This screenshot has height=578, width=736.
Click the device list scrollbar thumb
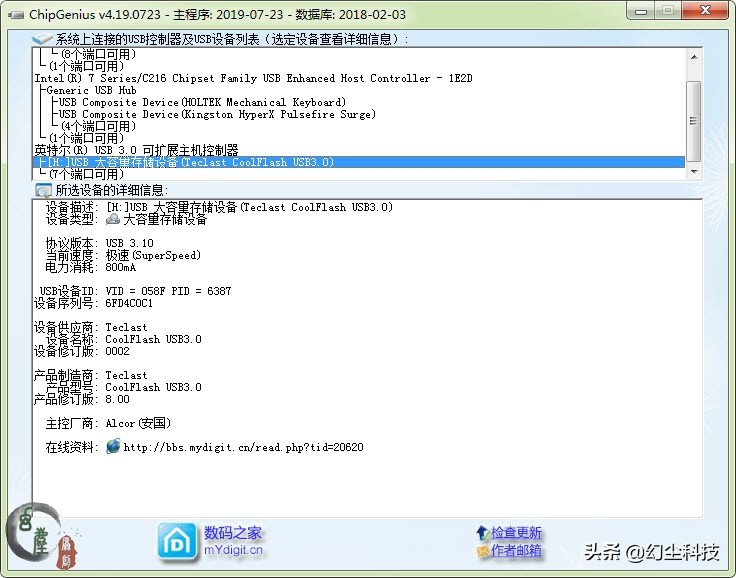[694, 121]
